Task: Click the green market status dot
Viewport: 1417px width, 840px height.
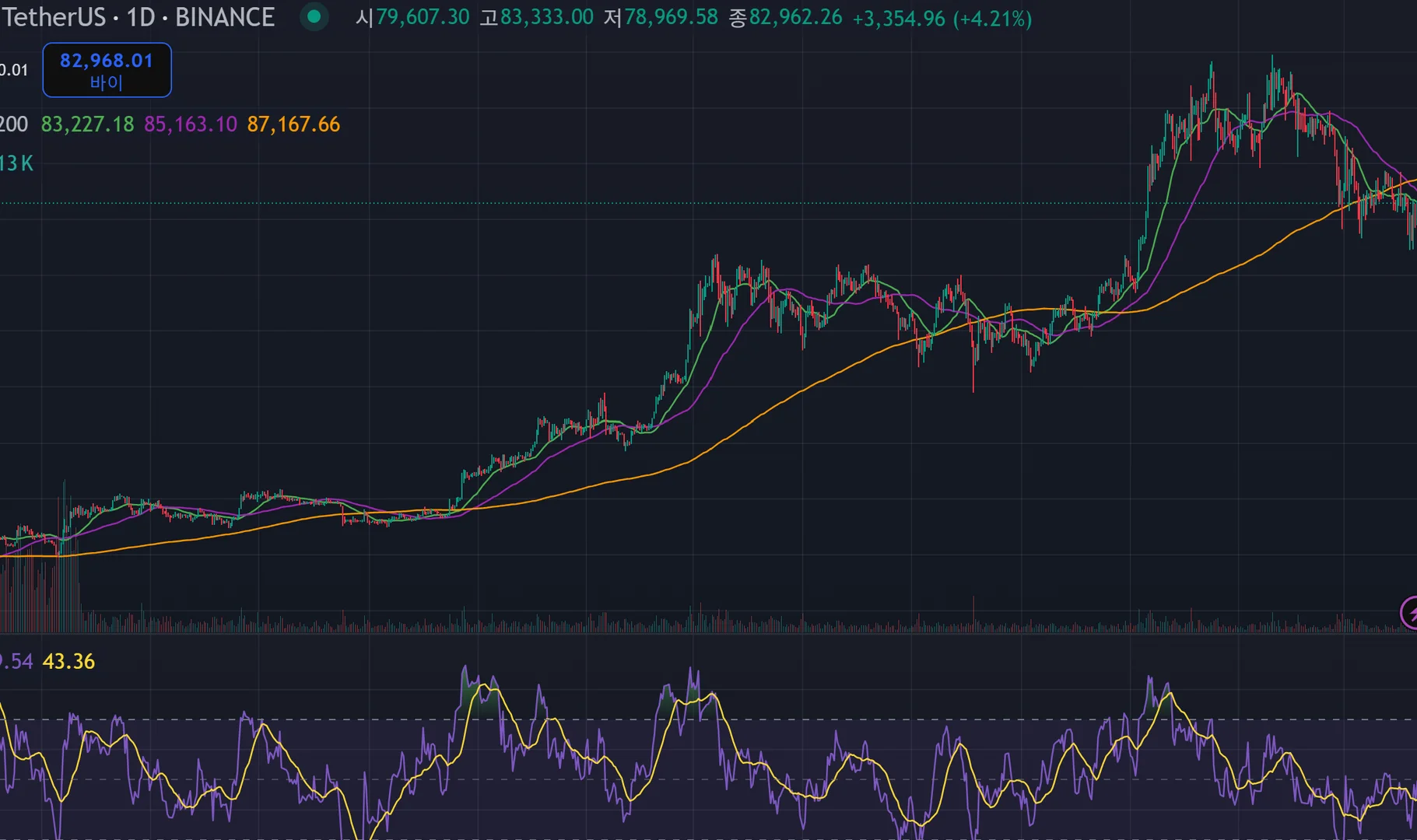Action: [x=314, y=16]
